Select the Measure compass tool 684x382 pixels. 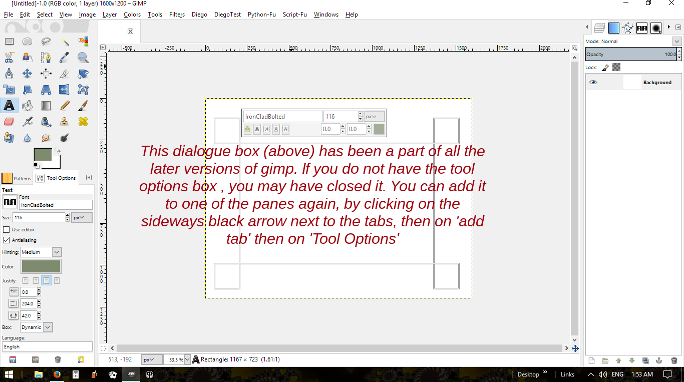pyautogui.click(x=9, y=74)
